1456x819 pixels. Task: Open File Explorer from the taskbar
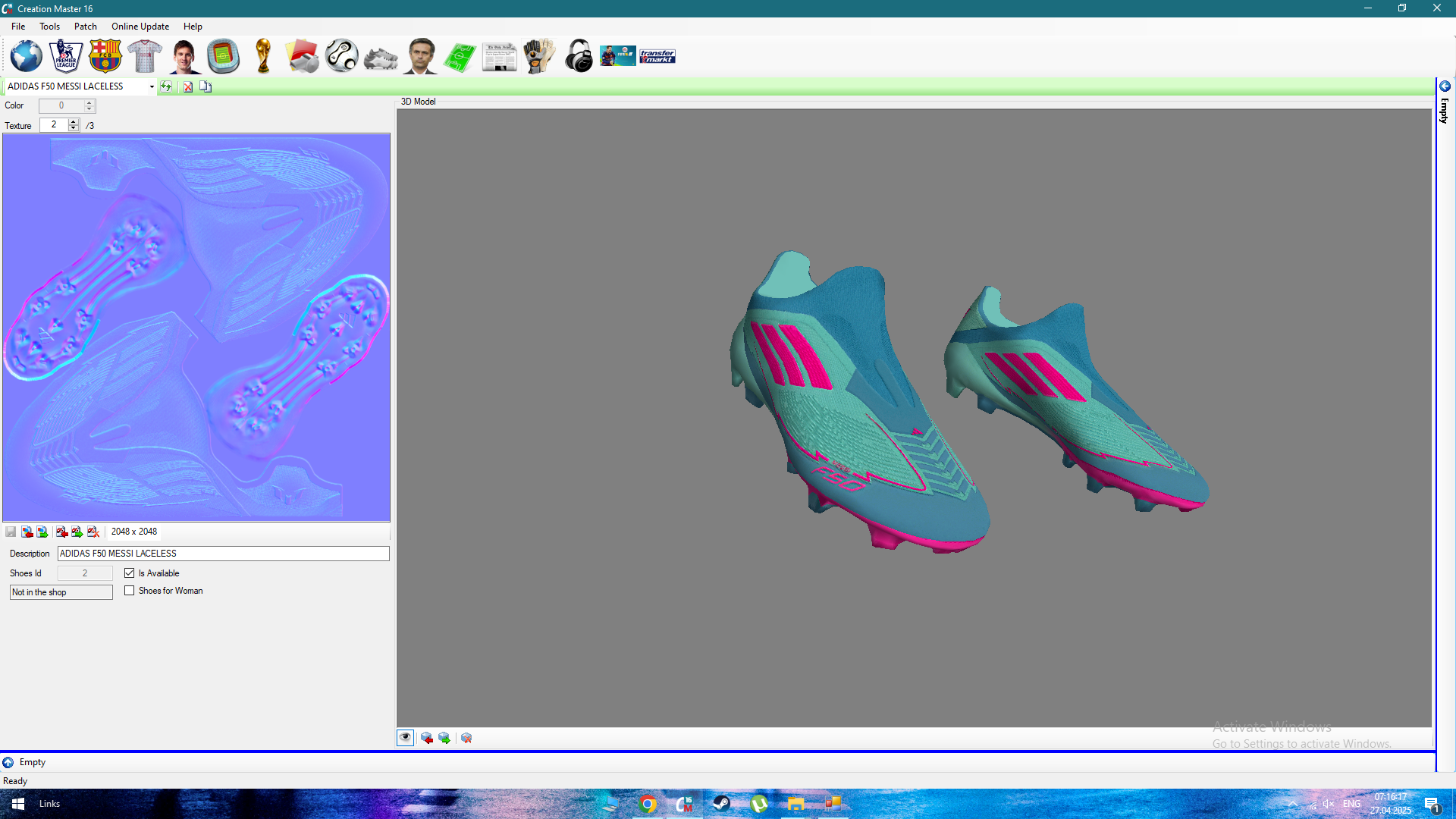point(795,804)
